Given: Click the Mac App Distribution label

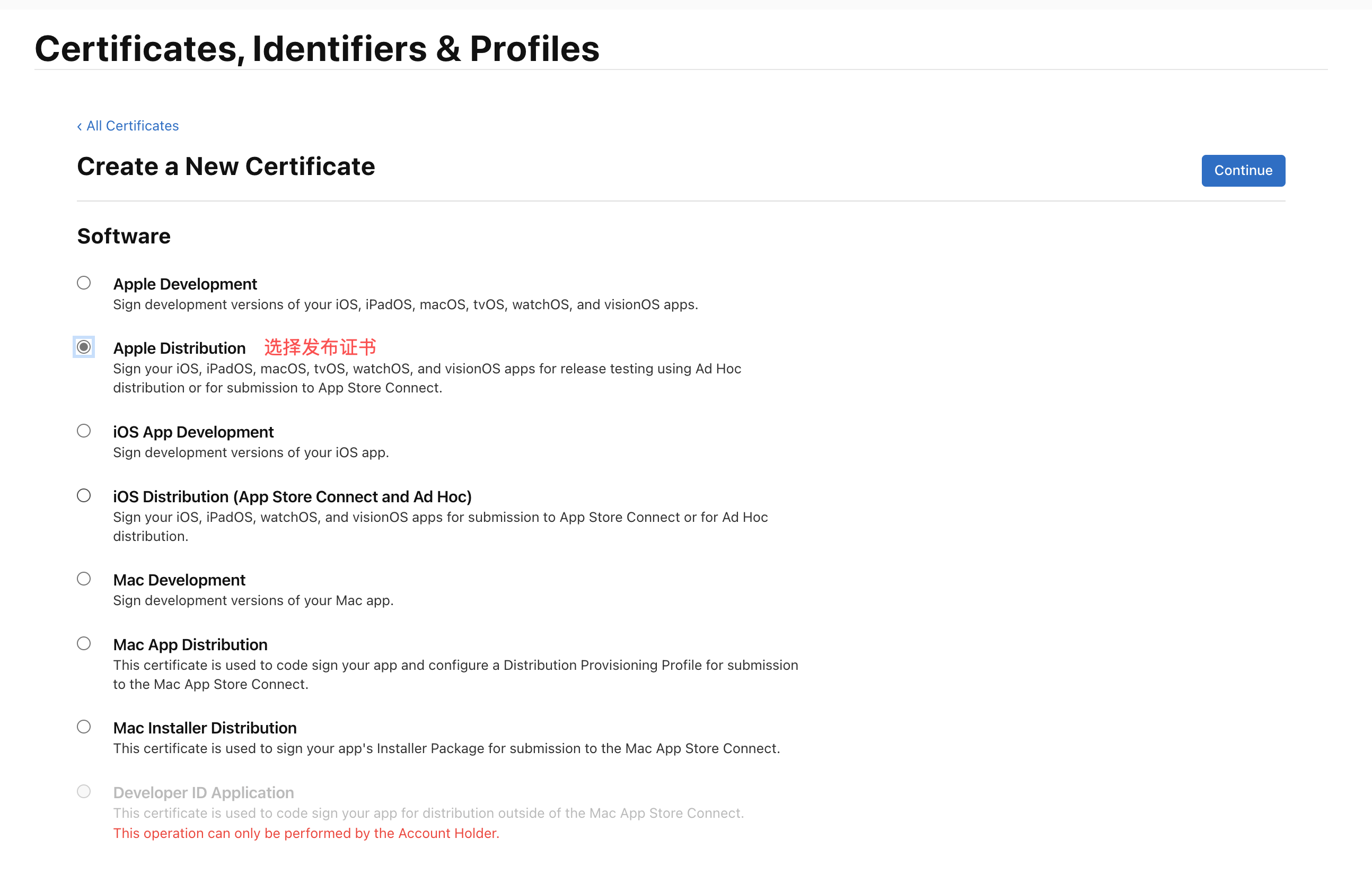Looking at the screenshot, I should coord(190,645).
